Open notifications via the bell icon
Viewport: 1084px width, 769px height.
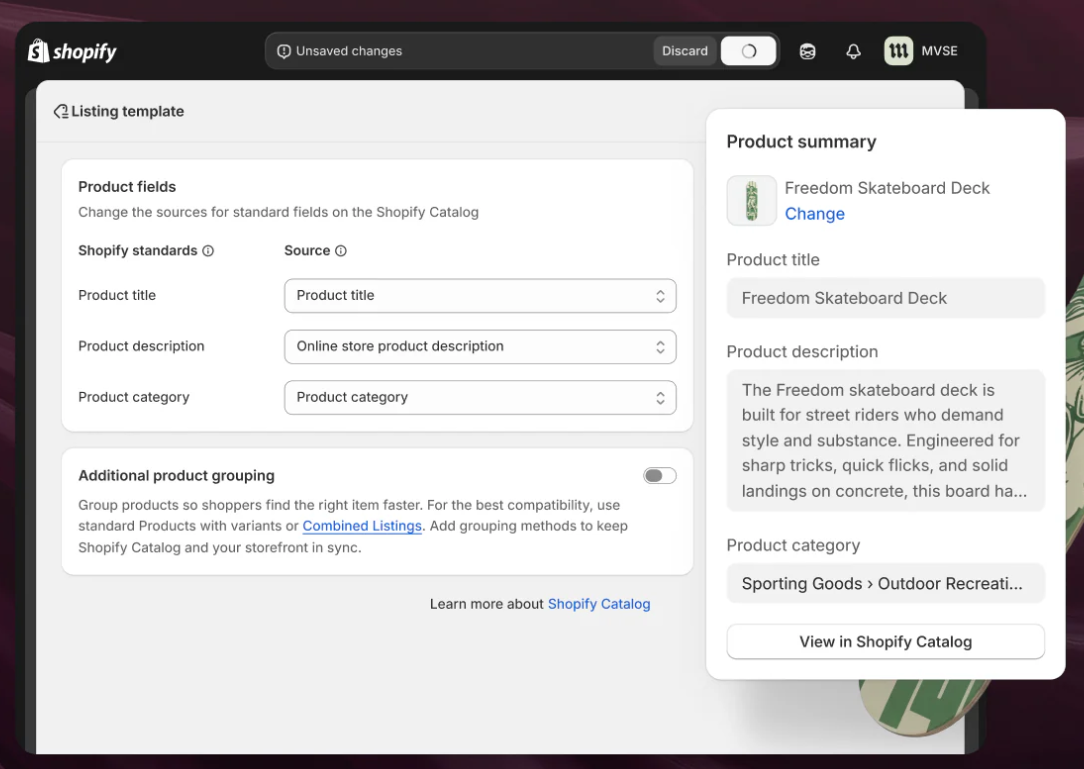click(x=853, y=51)
